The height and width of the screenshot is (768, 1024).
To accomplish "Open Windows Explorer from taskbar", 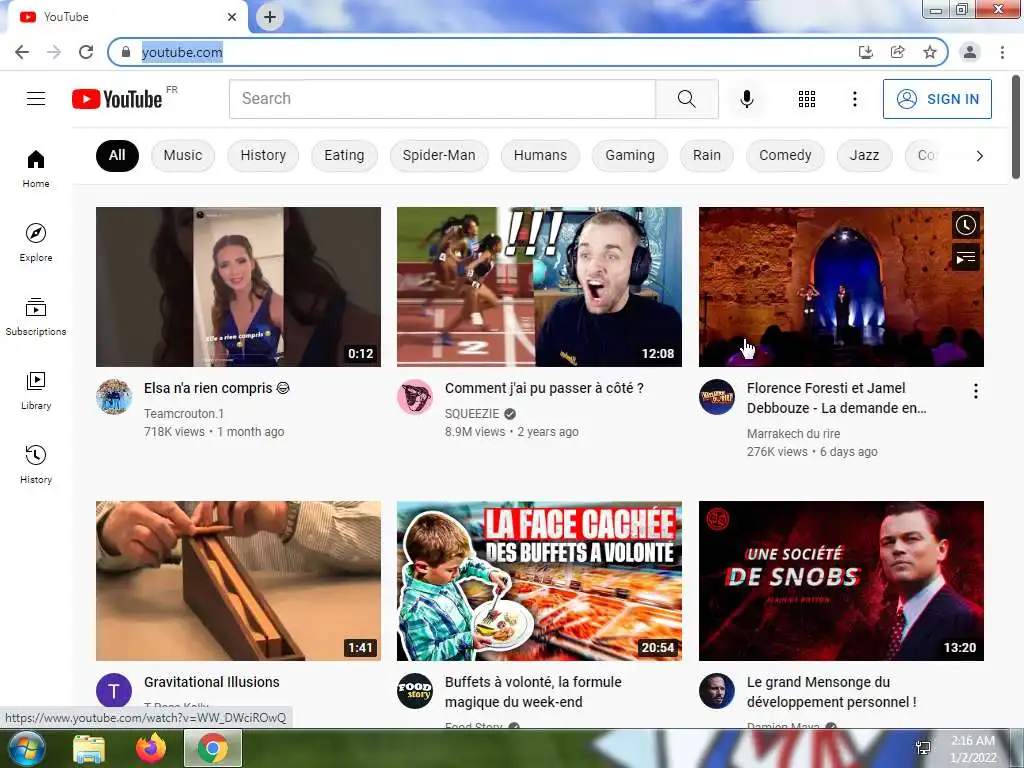I will point(89,748).
